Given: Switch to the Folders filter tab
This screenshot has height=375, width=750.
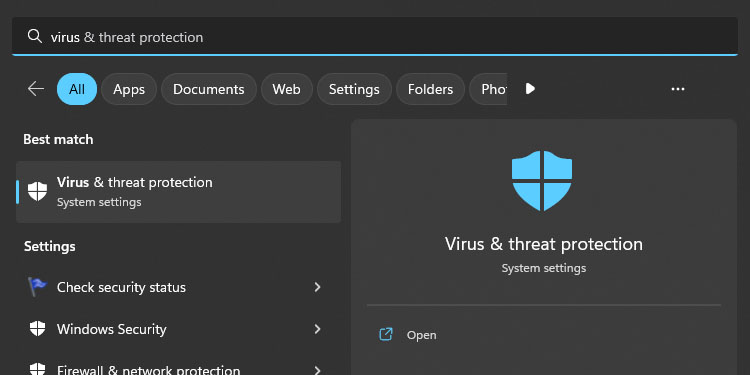Looking at the screenshot, I should coord(430,89).
